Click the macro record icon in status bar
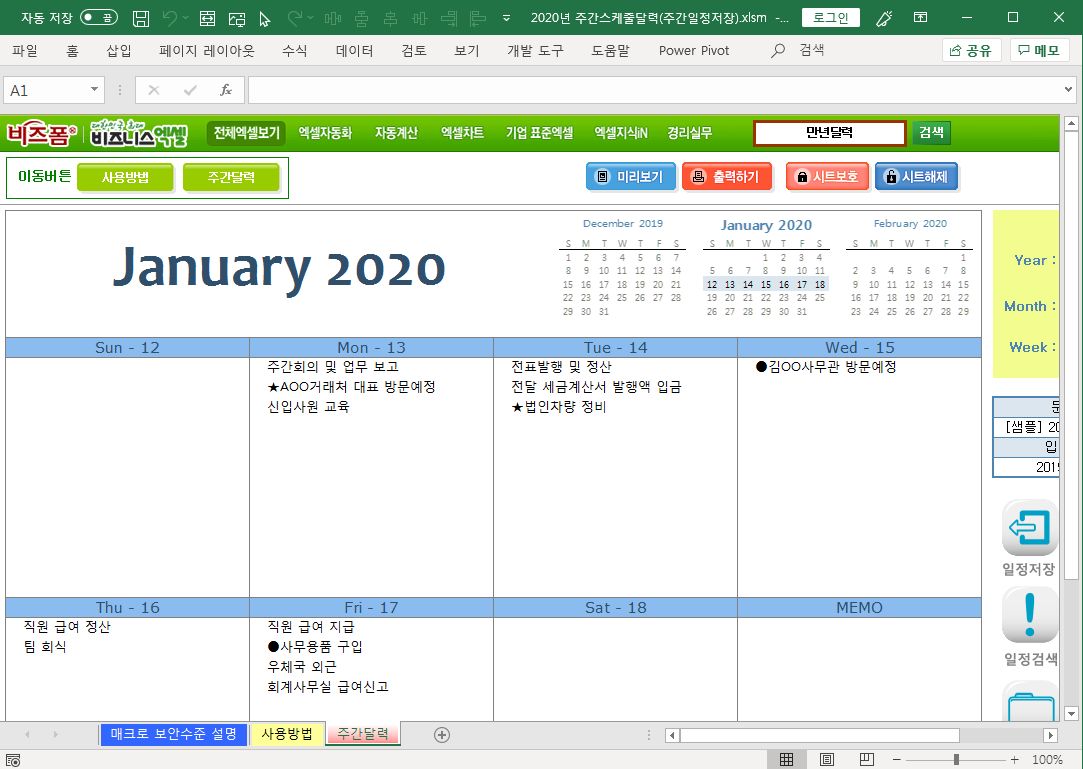 pyautogui.click(x=12, y=760)
